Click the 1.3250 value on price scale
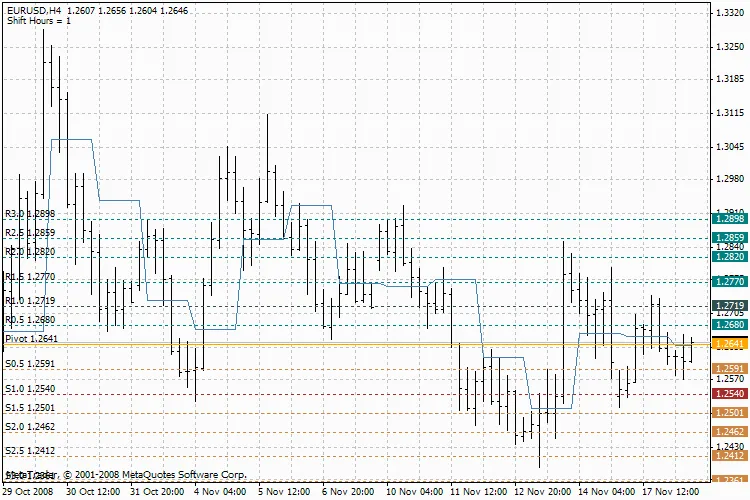The width and height of the screenshot is (750, 500). click(x=730, y=47)
